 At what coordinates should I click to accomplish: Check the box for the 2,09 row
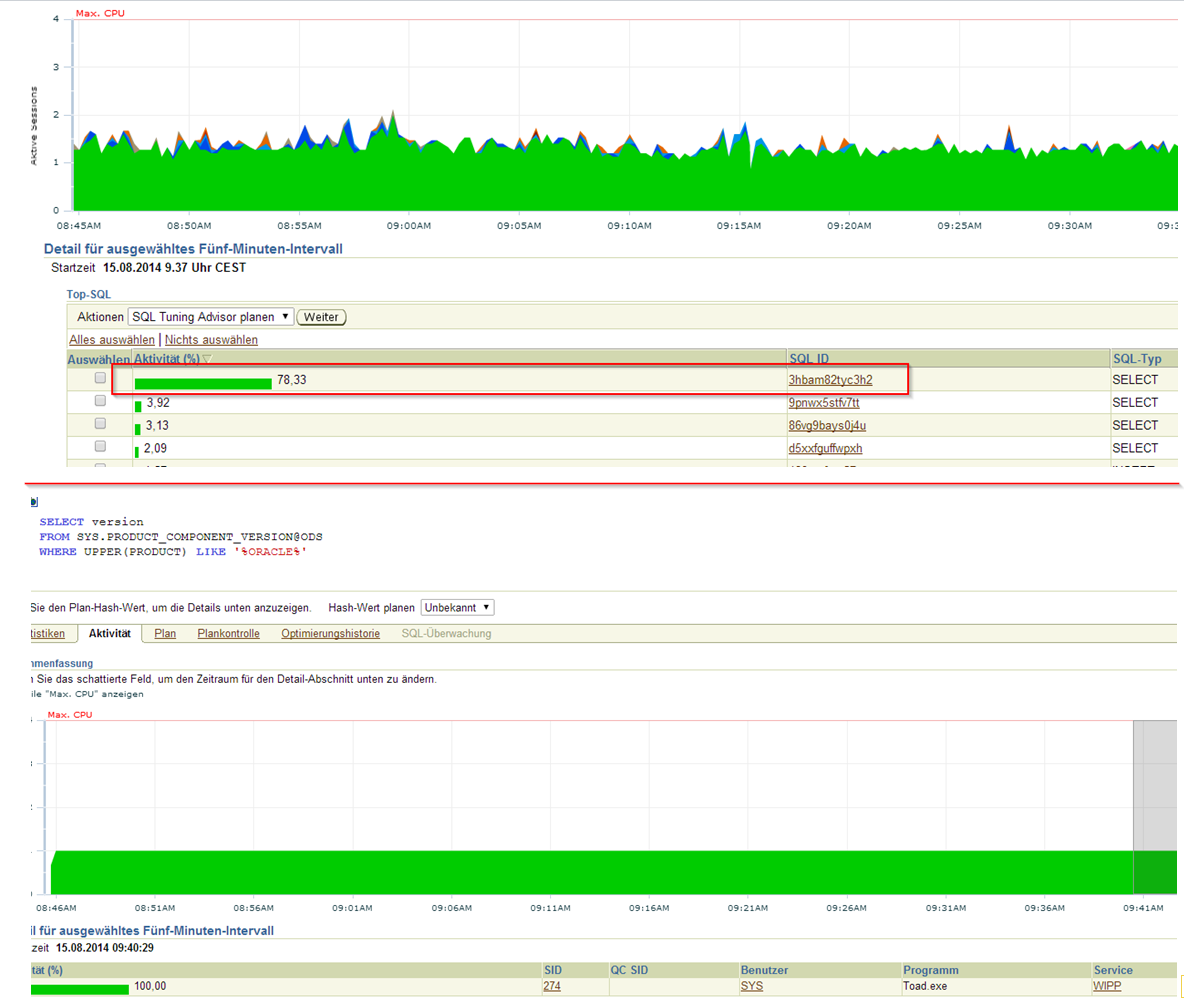pos(99,446)
